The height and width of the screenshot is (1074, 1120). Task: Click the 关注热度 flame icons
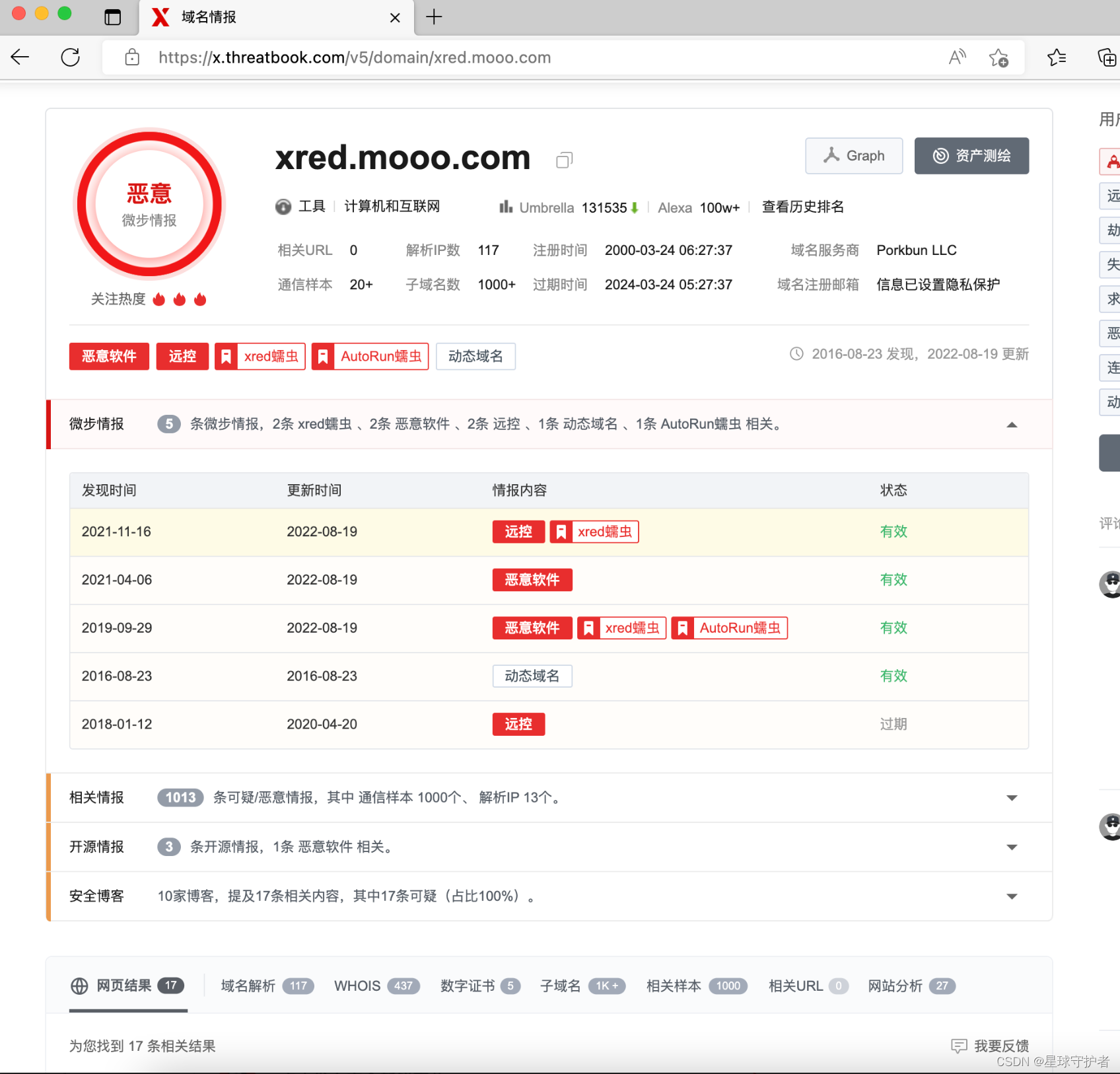click(180, 300)
